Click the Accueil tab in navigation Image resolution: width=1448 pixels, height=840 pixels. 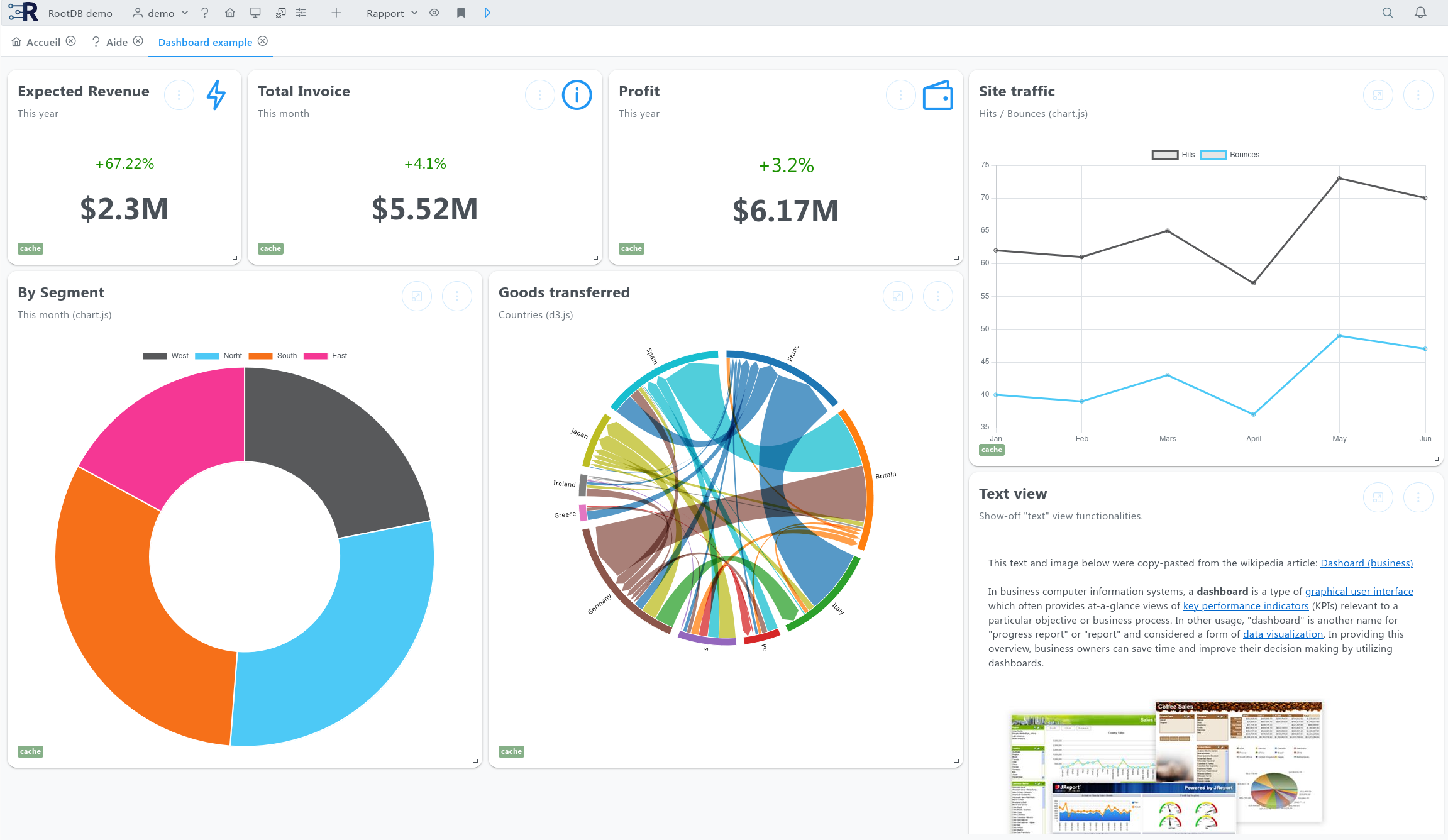pos(38,42)
